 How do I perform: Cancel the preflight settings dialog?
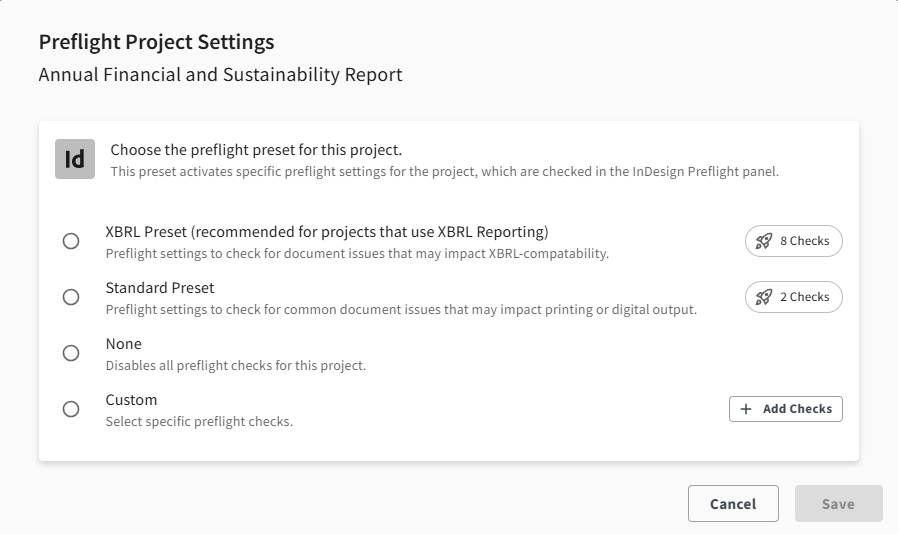[x=733, y=504]
